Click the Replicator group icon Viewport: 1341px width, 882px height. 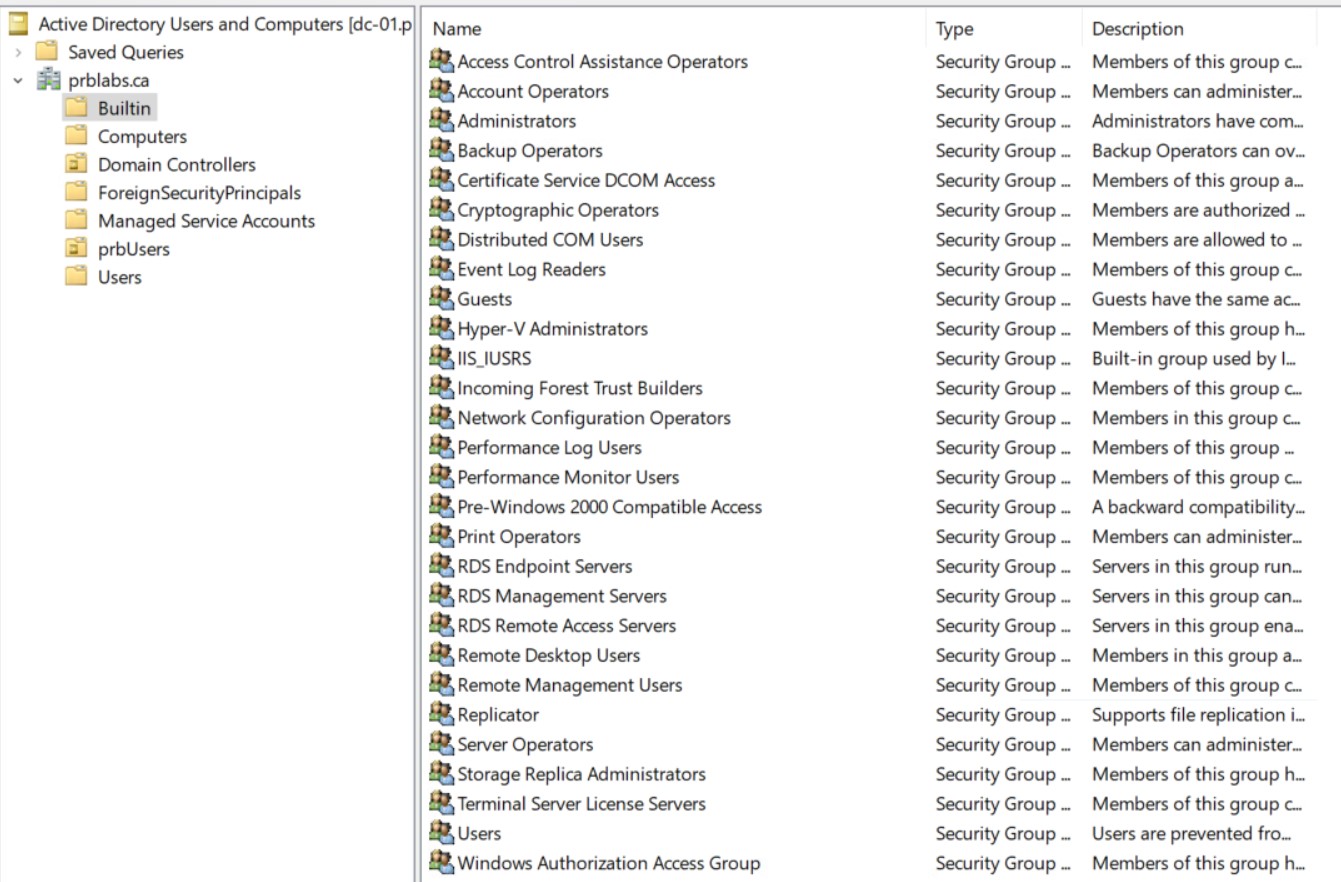coord(441,714)
